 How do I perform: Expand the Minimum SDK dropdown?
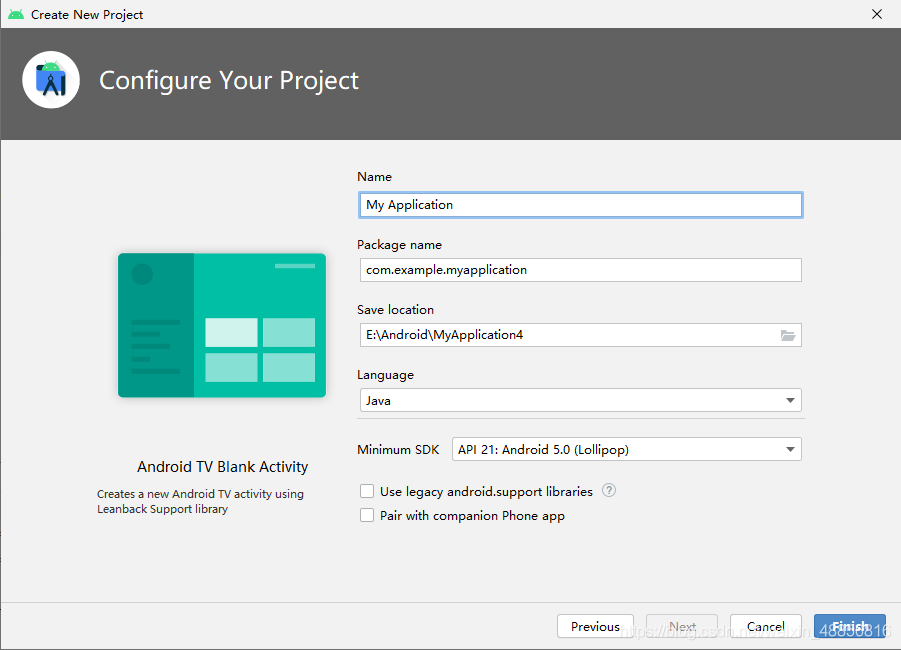626,449
